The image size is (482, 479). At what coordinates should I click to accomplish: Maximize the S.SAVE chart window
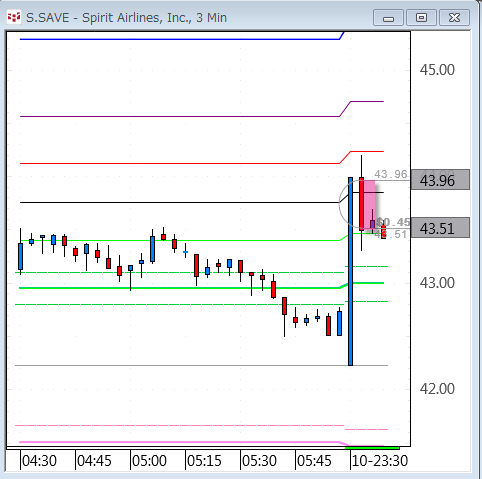[x=421, y=18]
